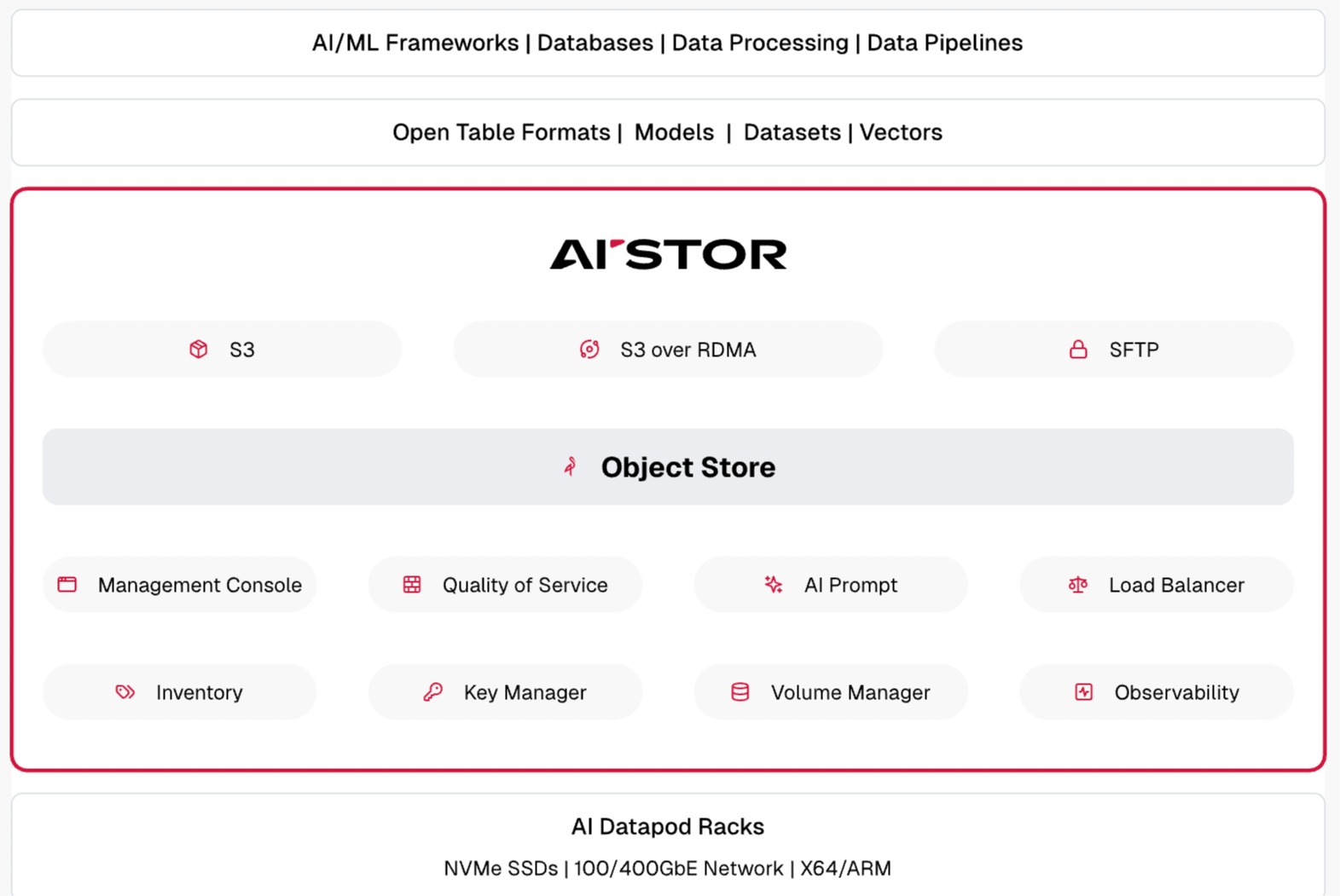Click the Object Store bird icon
Image resolution: width=1340 pixels, height=896 pixels.
tap(571, 466)
